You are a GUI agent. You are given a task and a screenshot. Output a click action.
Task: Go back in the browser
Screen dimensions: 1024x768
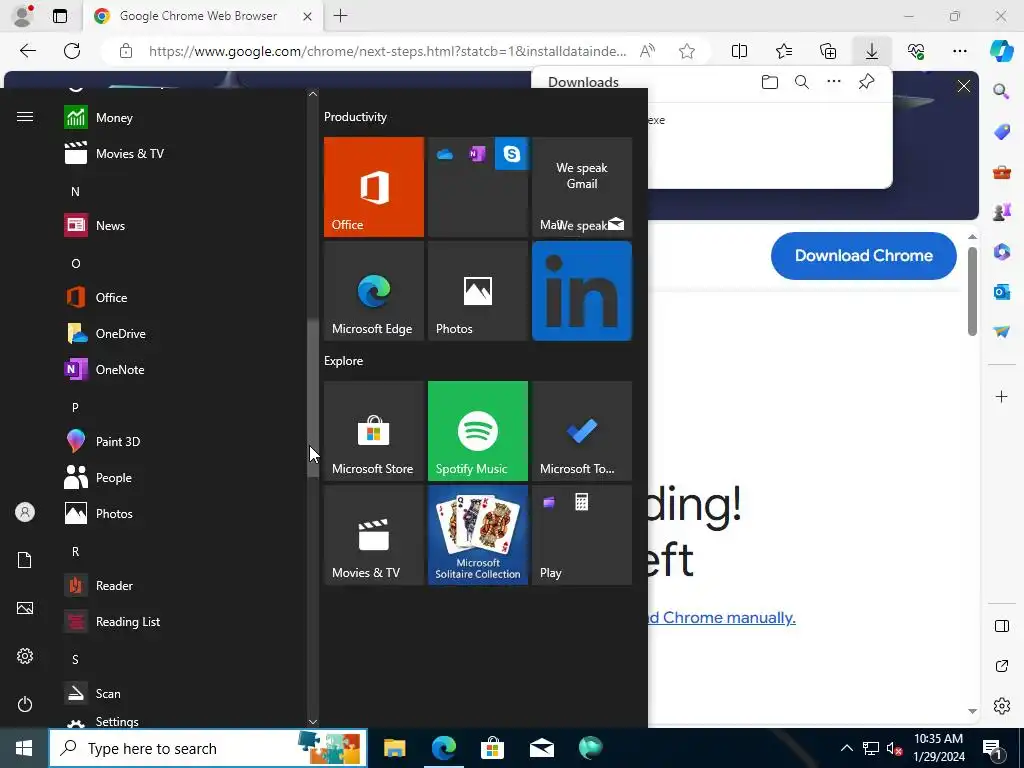click(28, 51)
